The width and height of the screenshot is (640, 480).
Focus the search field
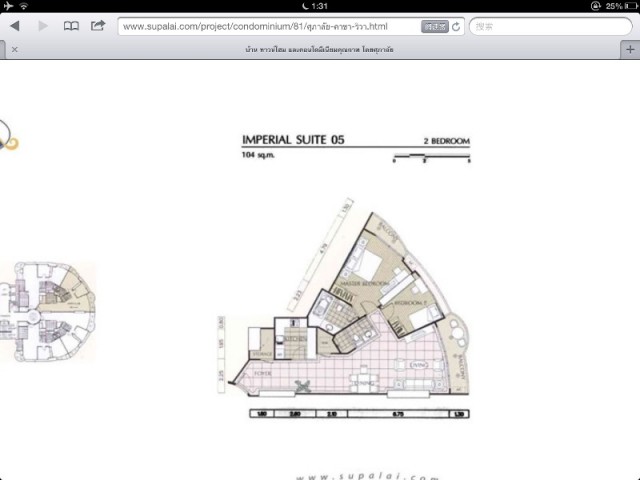pos(551,27)
